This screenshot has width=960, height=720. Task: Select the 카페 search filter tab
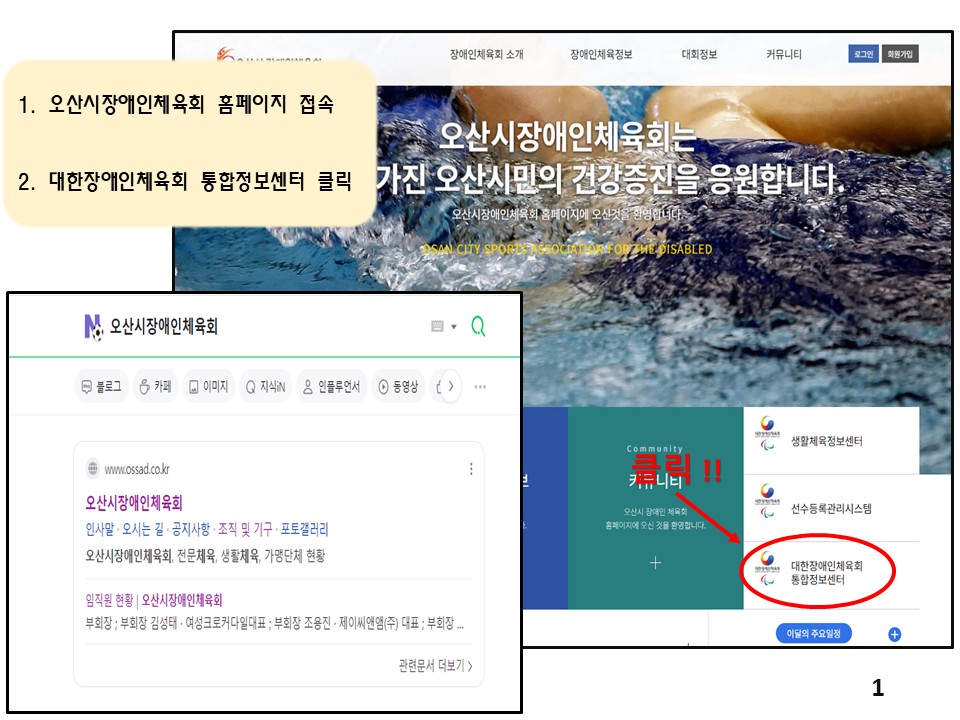tap(155, 387)
